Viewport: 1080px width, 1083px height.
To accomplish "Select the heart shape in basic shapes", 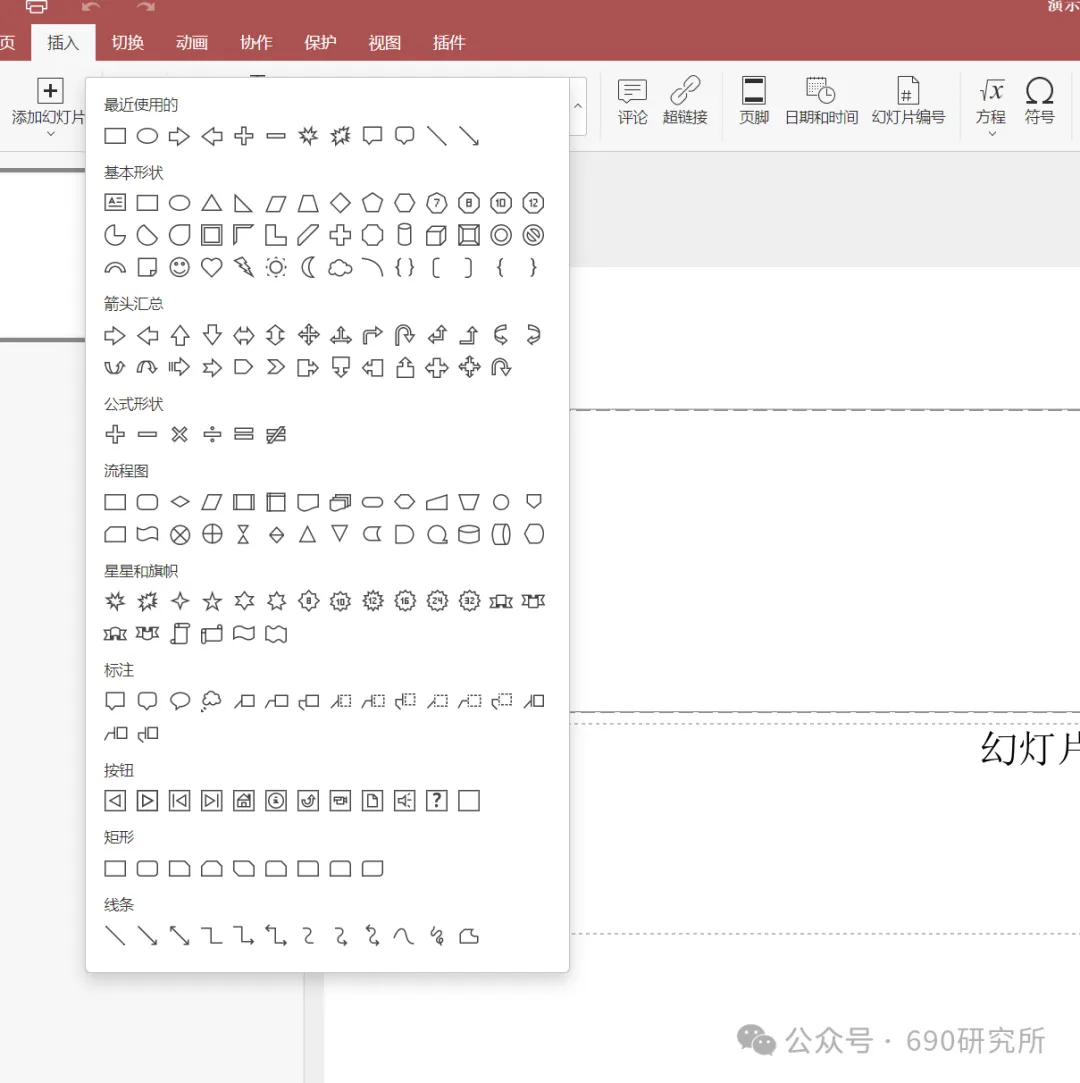I will [211, 267].
